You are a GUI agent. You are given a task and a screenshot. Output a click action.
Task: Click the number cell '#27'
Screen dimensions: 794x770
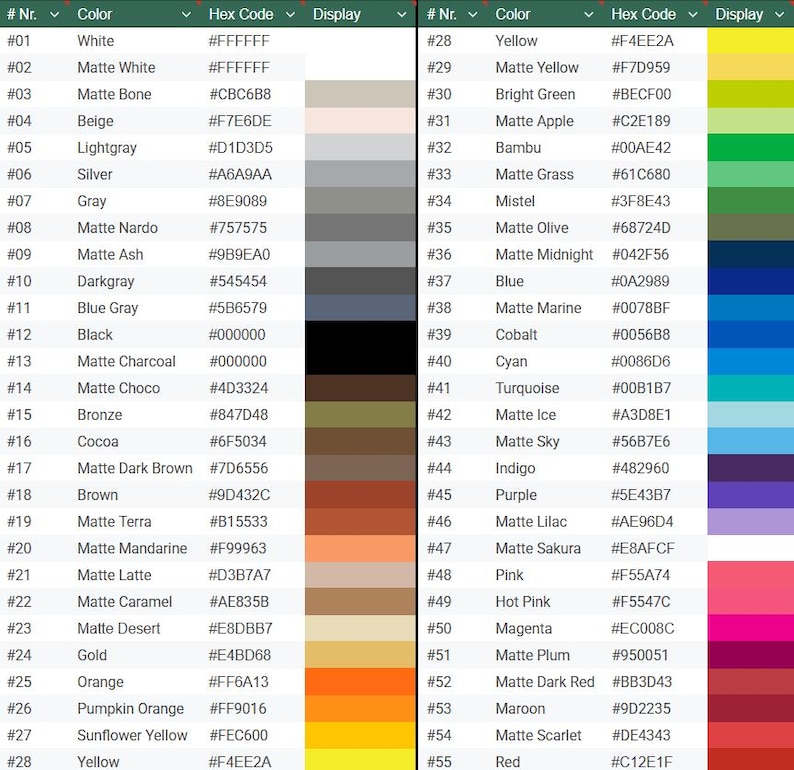point(19,735)
